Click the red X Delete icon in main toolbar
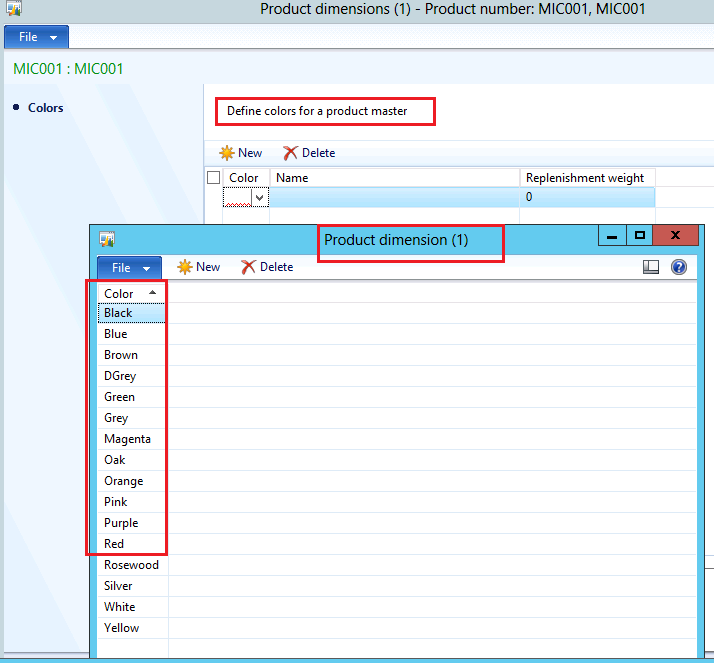714x663 pixels. [290, 153]
